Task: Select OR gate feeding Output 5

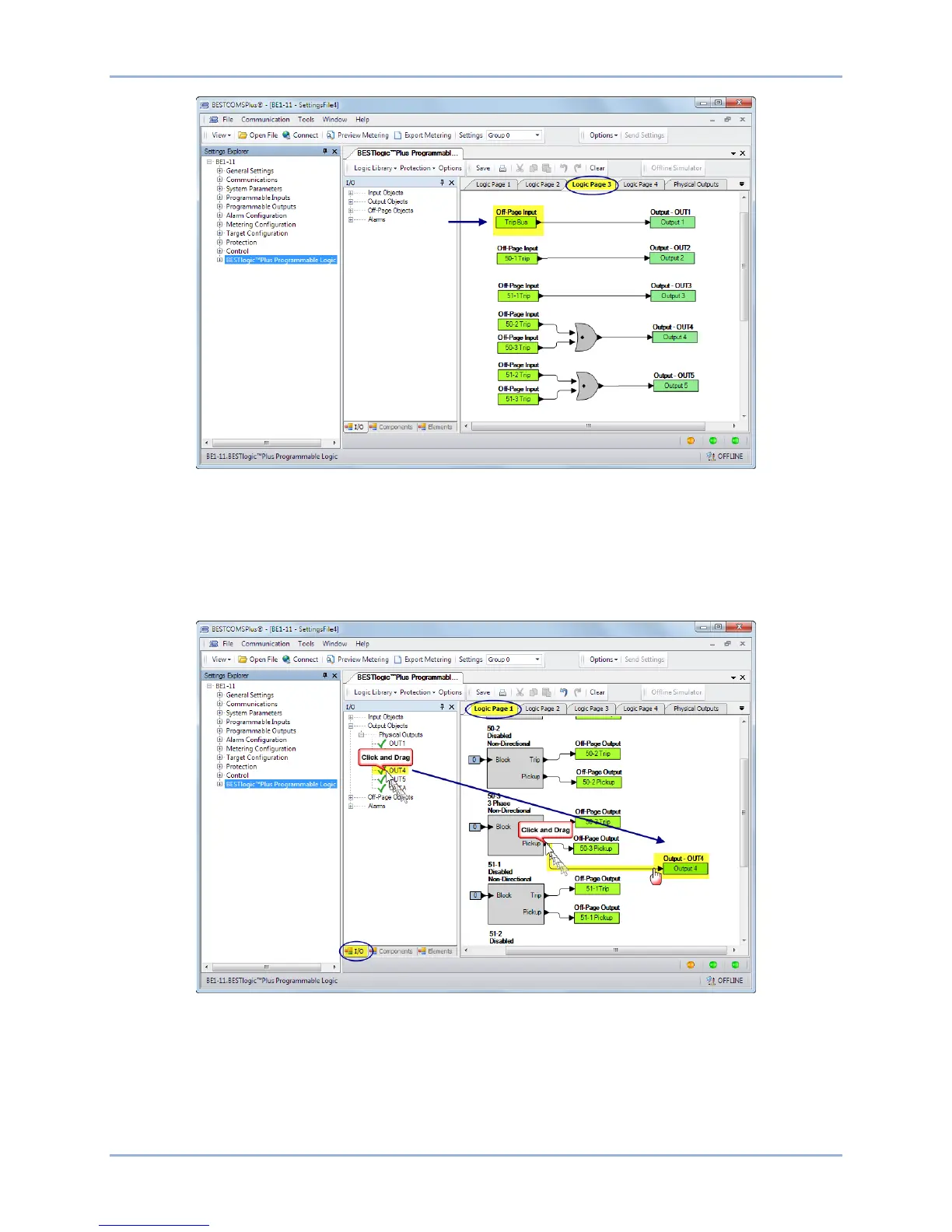Action: [x=587, y=386]
